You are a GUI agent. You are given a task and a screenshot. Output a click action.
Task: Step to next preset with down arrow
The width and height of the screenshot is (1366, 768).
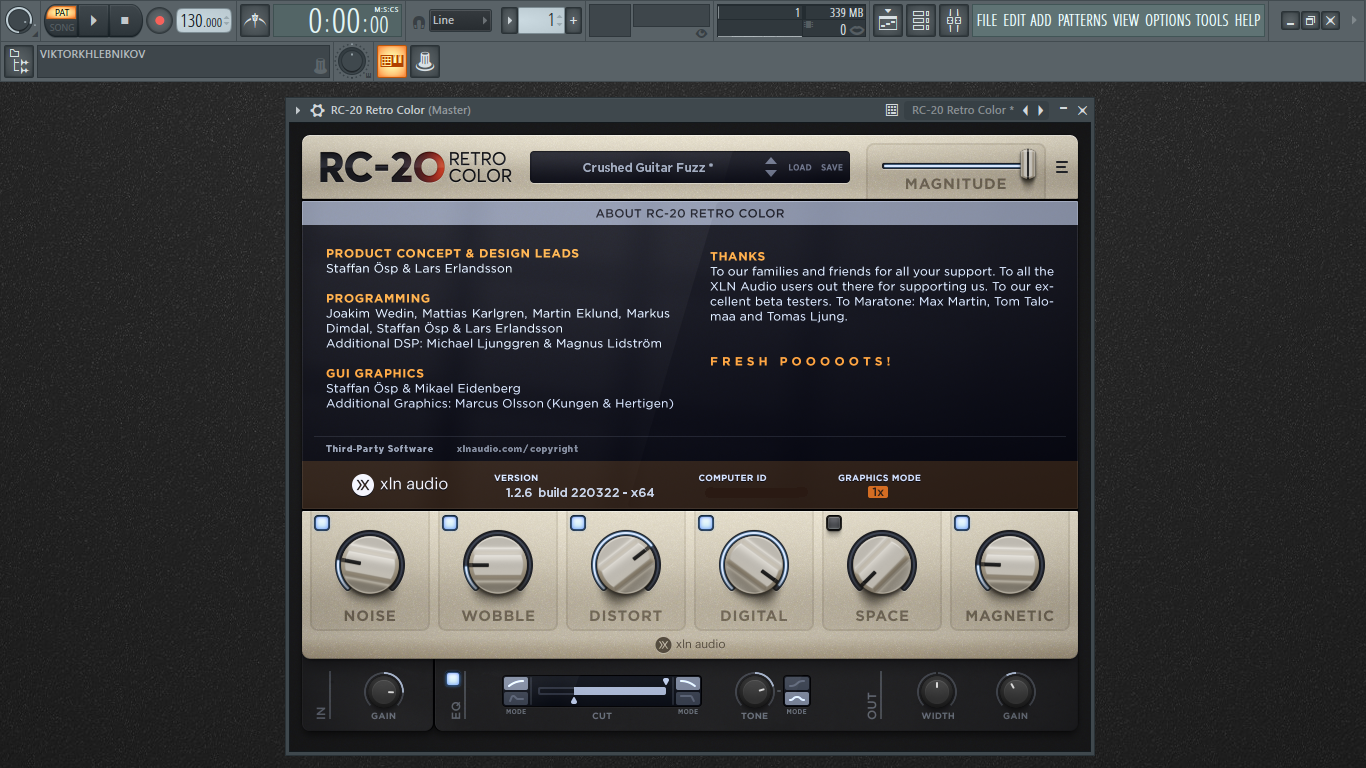[770, 174]
